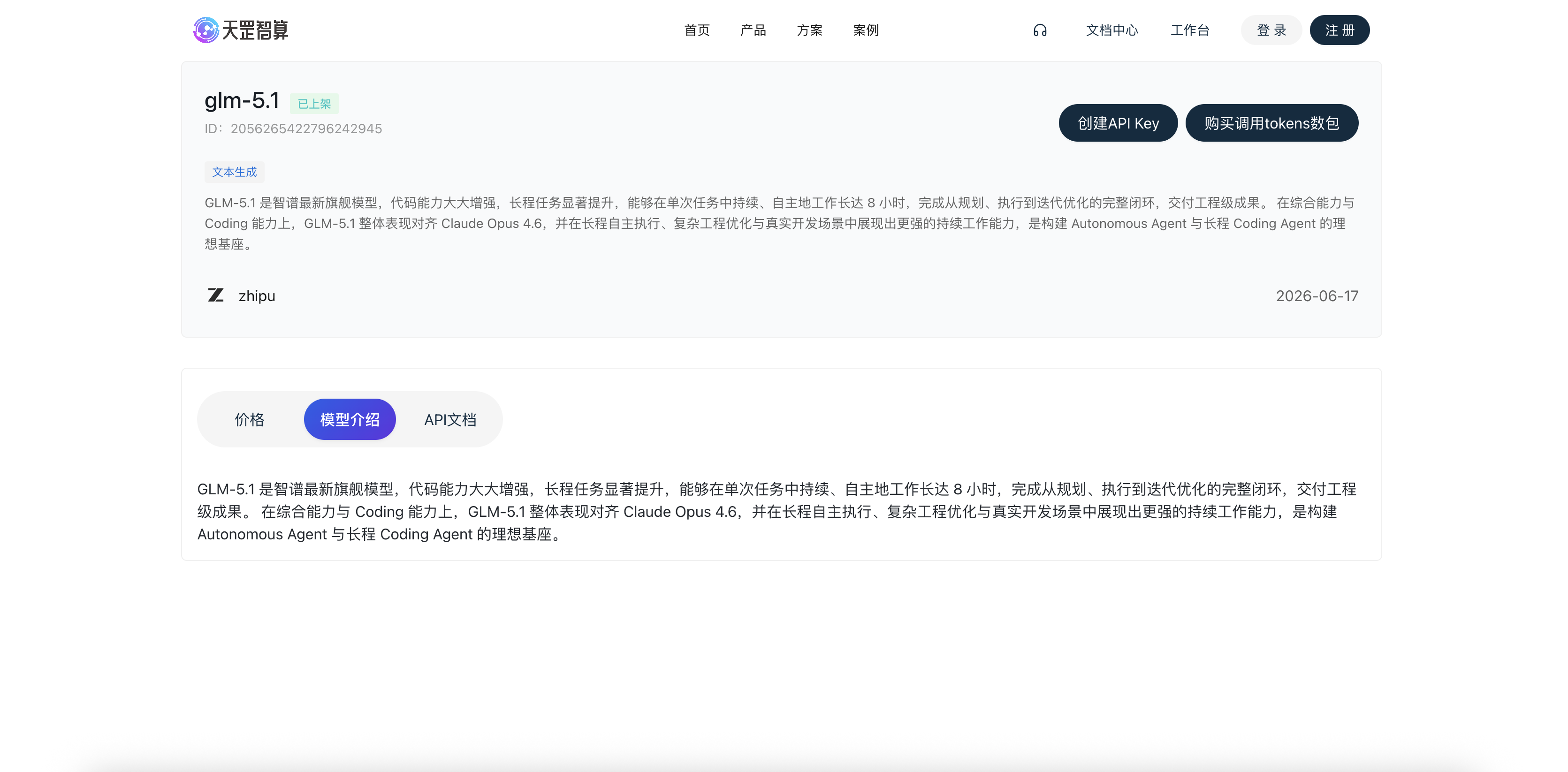
Task: Go to 首页 in navigation
Action: (697, 30)
